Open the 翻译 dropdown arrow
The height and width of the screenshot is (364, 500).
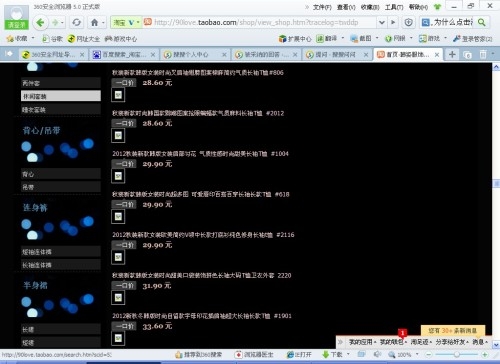pyautogui.click(x=343, y=38)
